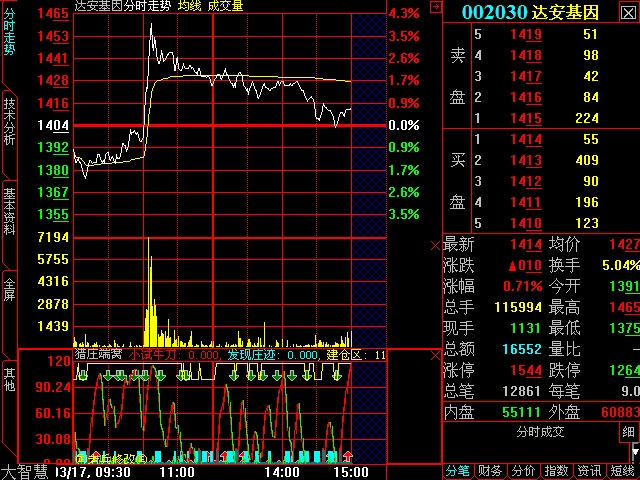Click sell level 5 price 1419
Image resolution: width=640 pixels, height=480 pixels.
pos(526,34)
